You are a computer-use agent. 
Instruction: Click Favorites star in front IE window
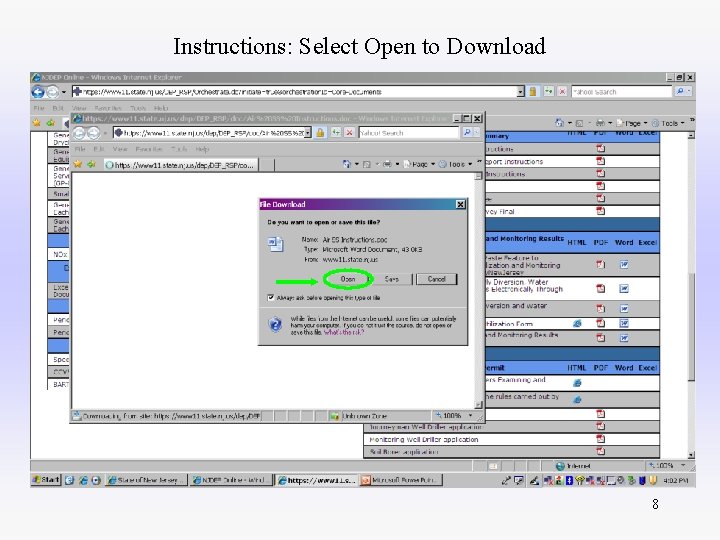78,164
